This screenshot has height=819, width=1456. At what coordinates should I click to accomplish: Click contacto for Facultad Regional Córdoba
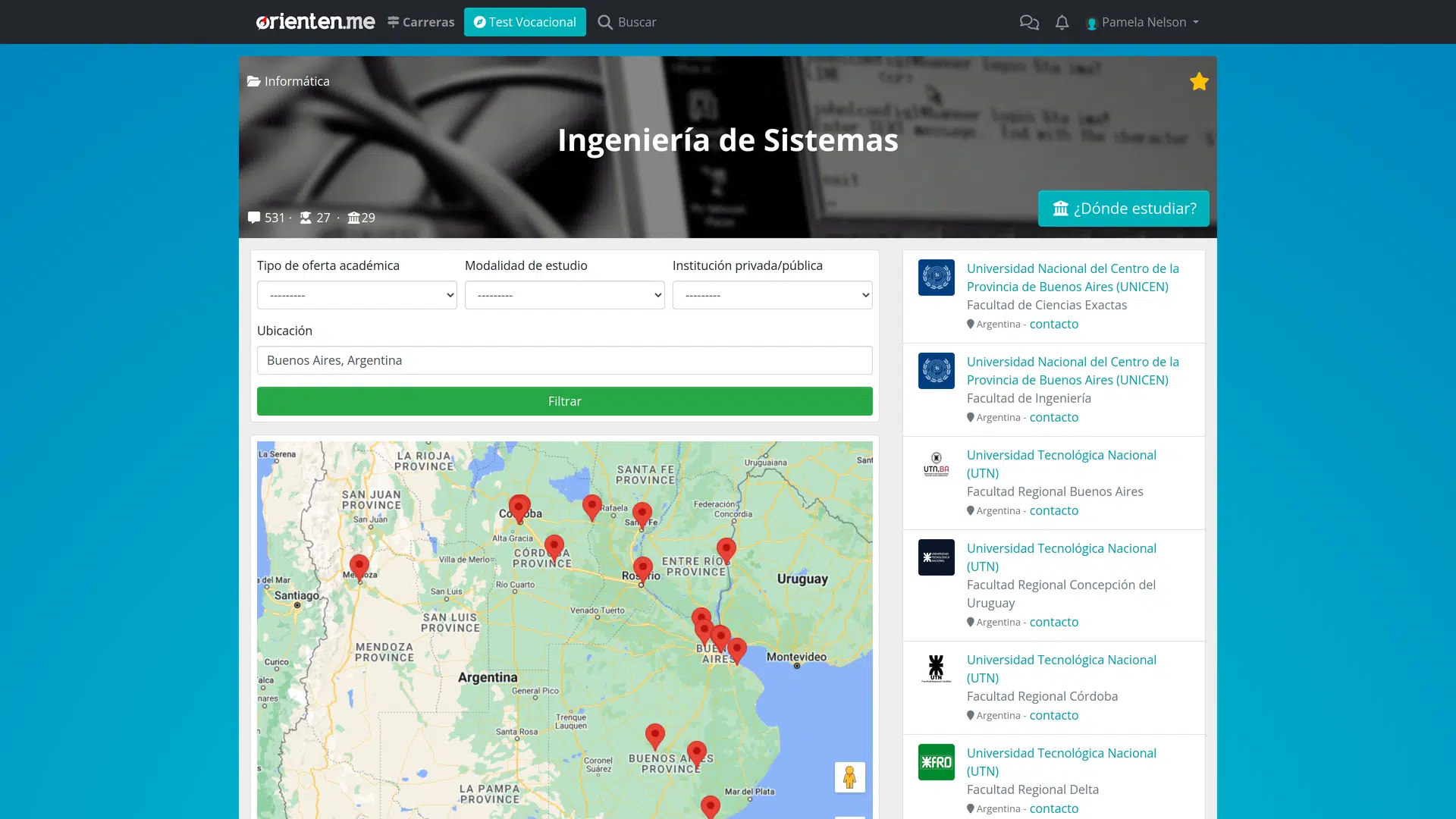tap(1053, 715)
